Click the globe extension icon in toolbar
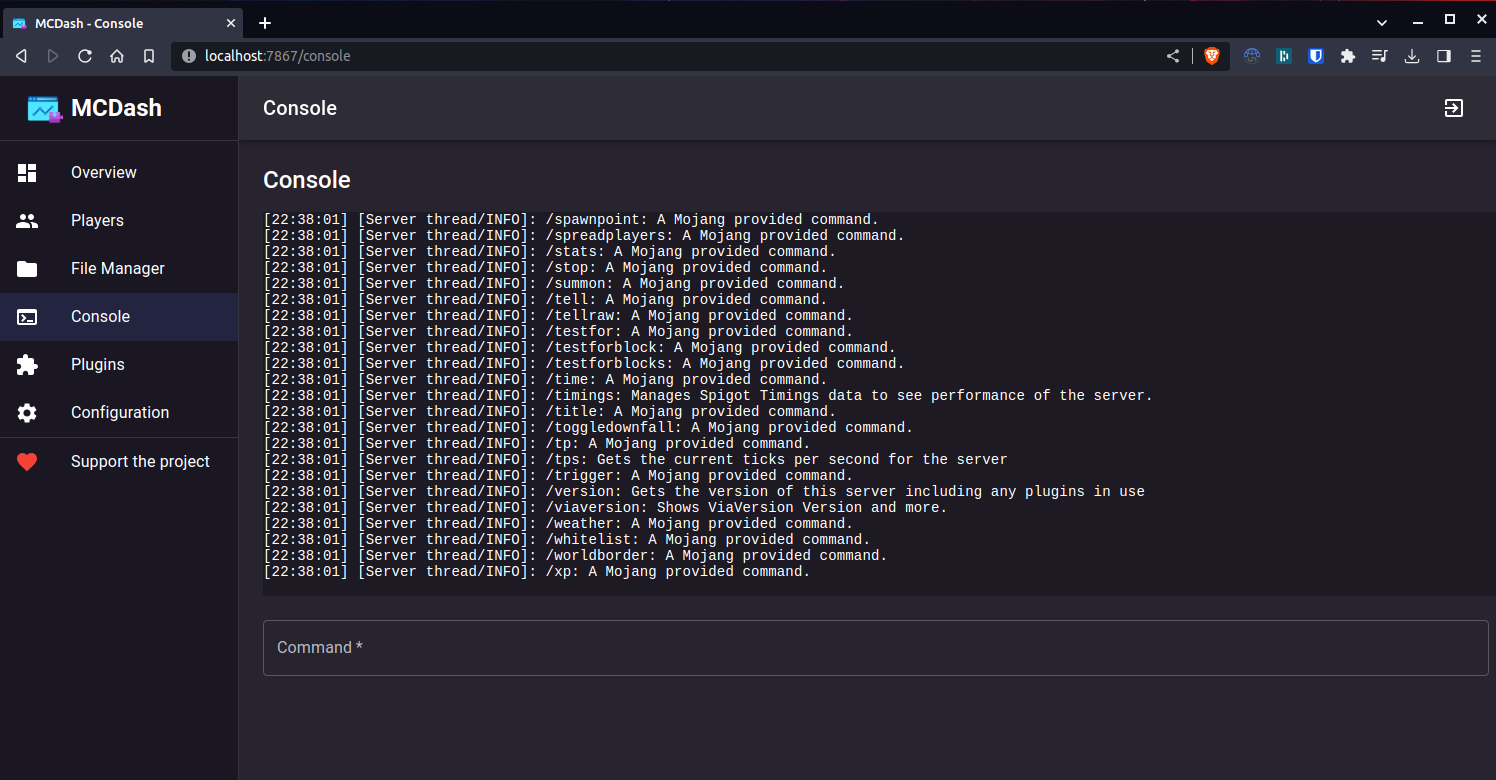The image size is (1496, 780). 1252,57
